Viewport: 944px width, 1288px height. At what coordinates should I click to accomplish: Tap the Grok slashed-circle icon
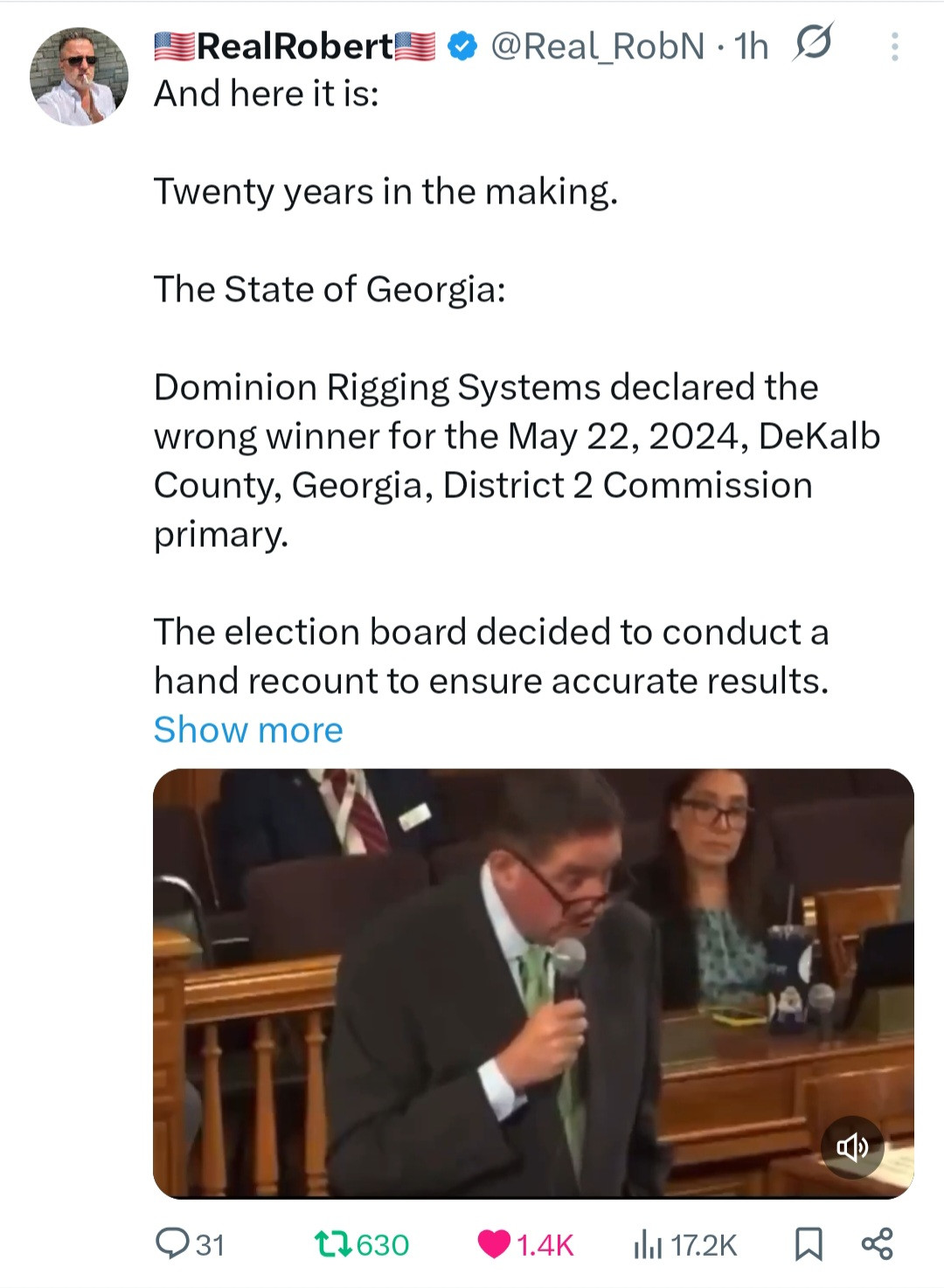point(812,43)
